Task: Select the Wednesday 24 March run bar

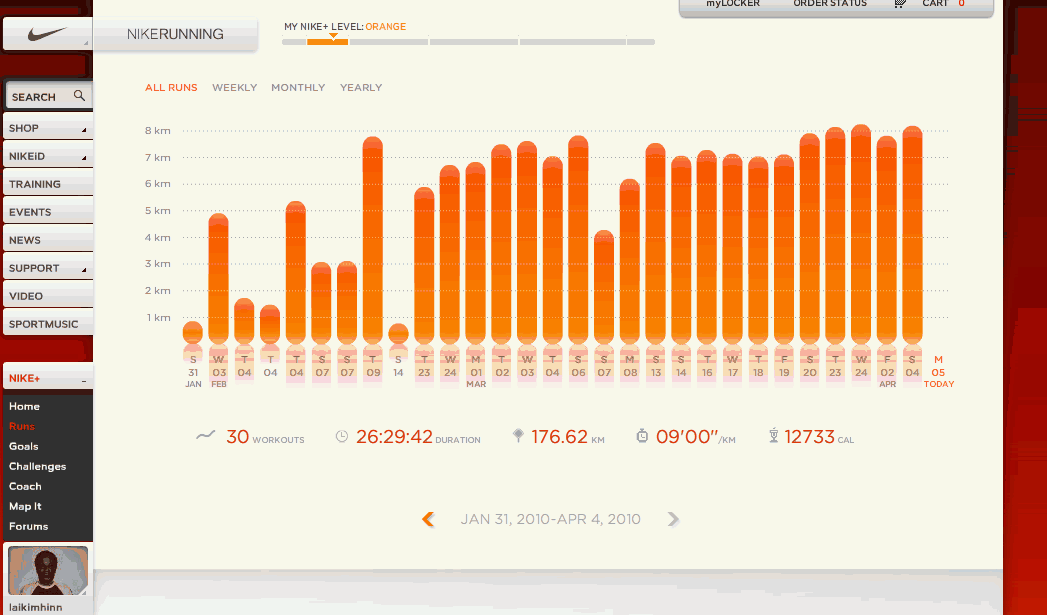Action: click(x=861, y=234)
